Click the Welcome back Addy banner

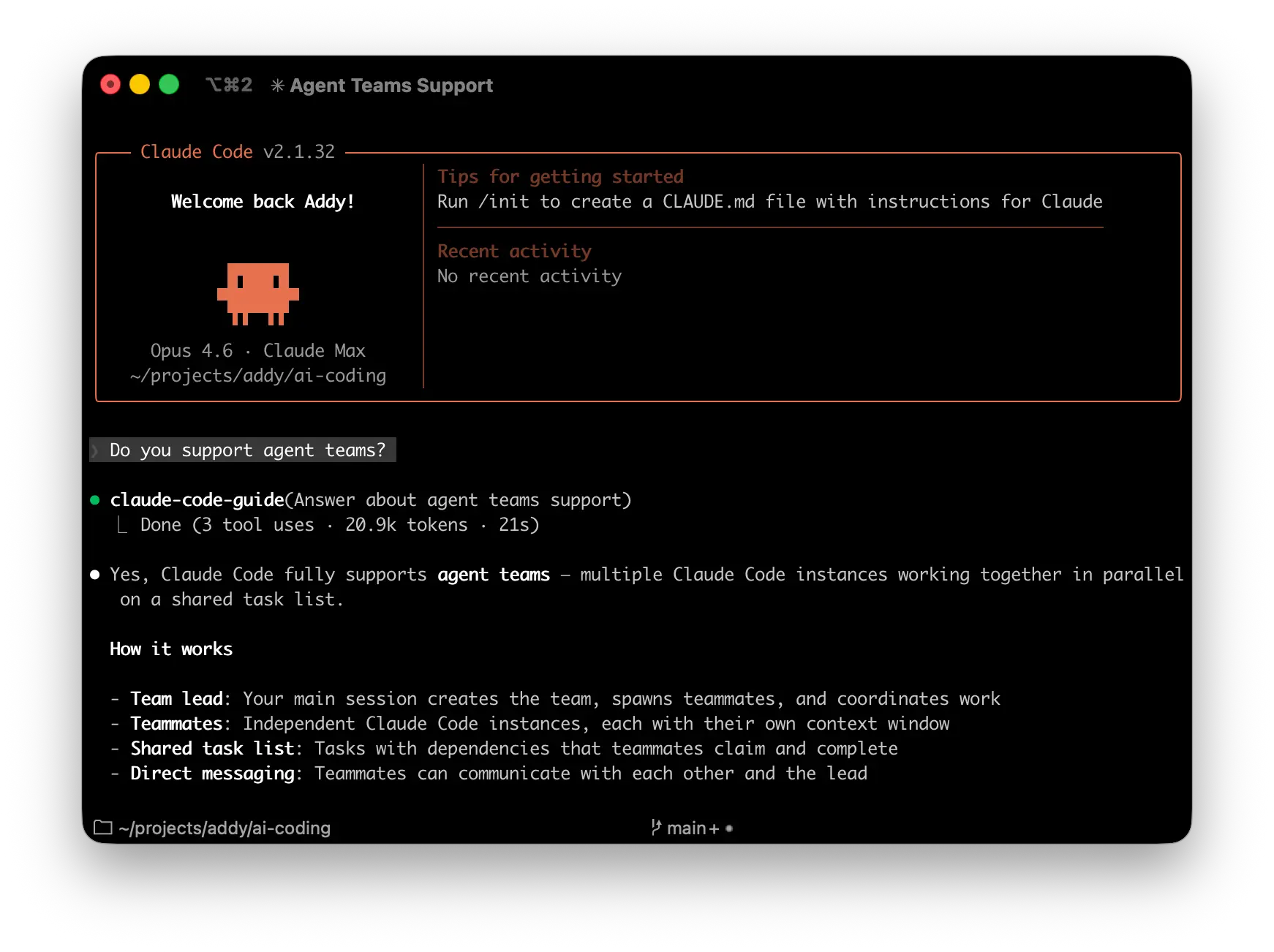tap(263, 202)
